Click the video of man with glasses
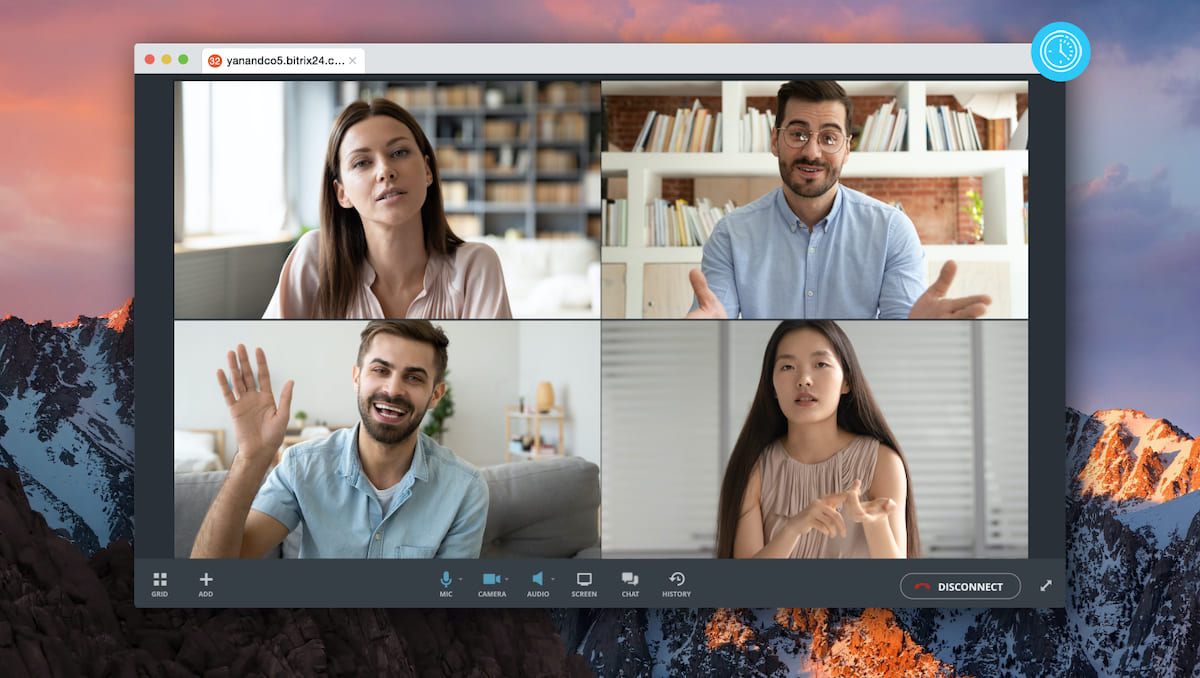The width and height of the screenshot is (1200, 678). point(814,200)
